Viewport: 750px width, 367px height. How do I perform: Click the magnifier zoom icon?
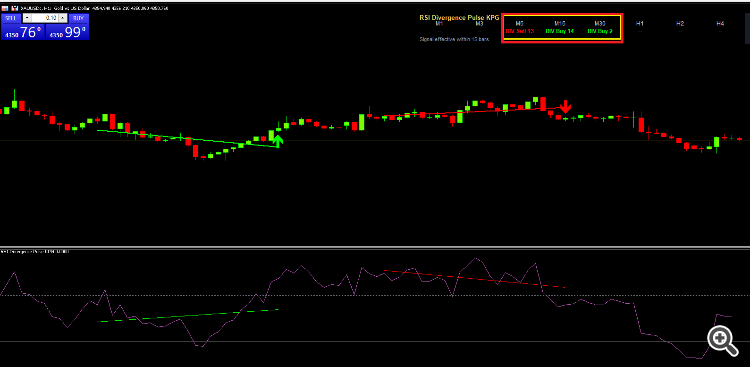pyautogui.click(x=722, y=340)
